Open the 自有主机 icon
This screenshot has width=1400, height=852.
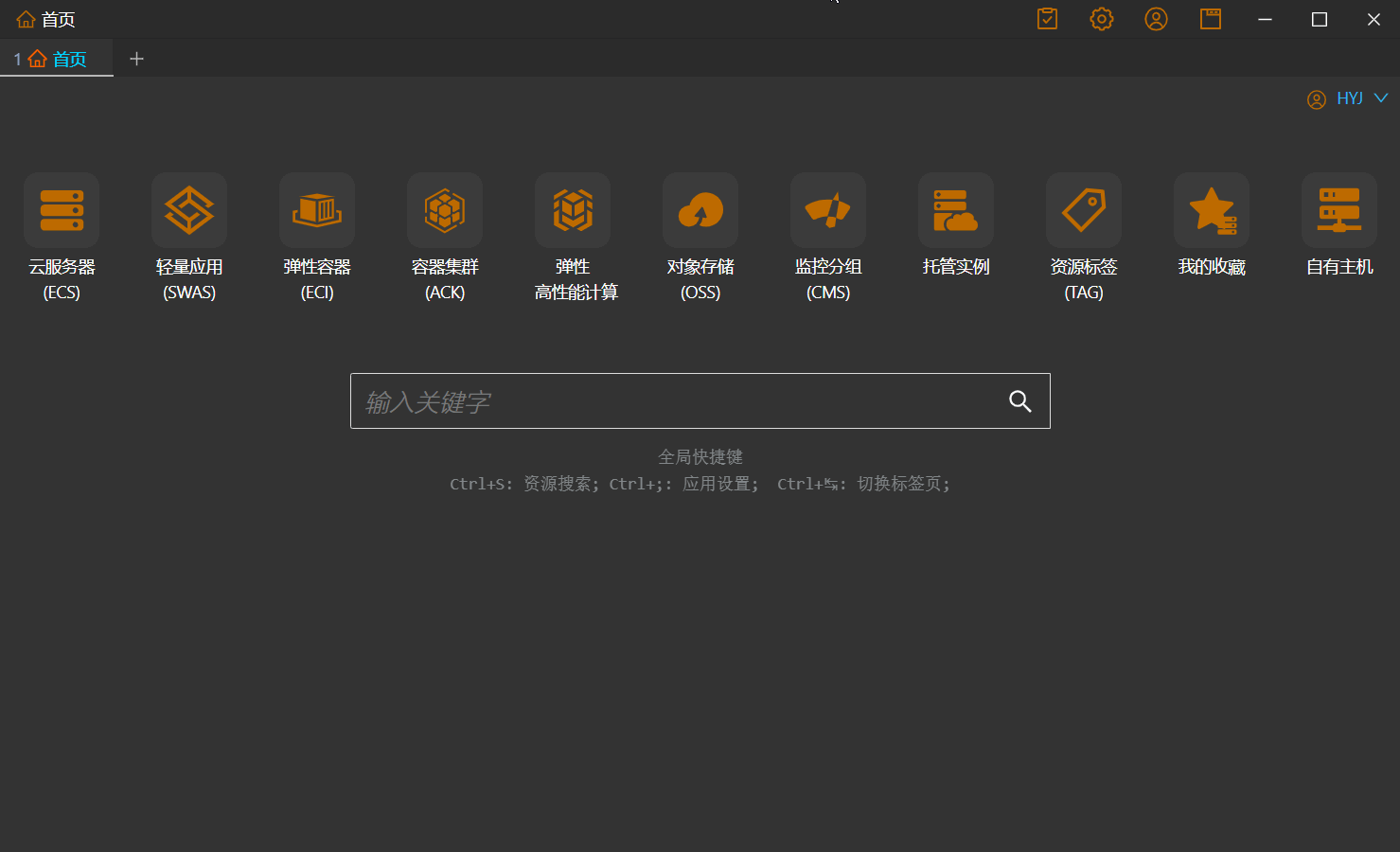click(x=1339, y=210)
